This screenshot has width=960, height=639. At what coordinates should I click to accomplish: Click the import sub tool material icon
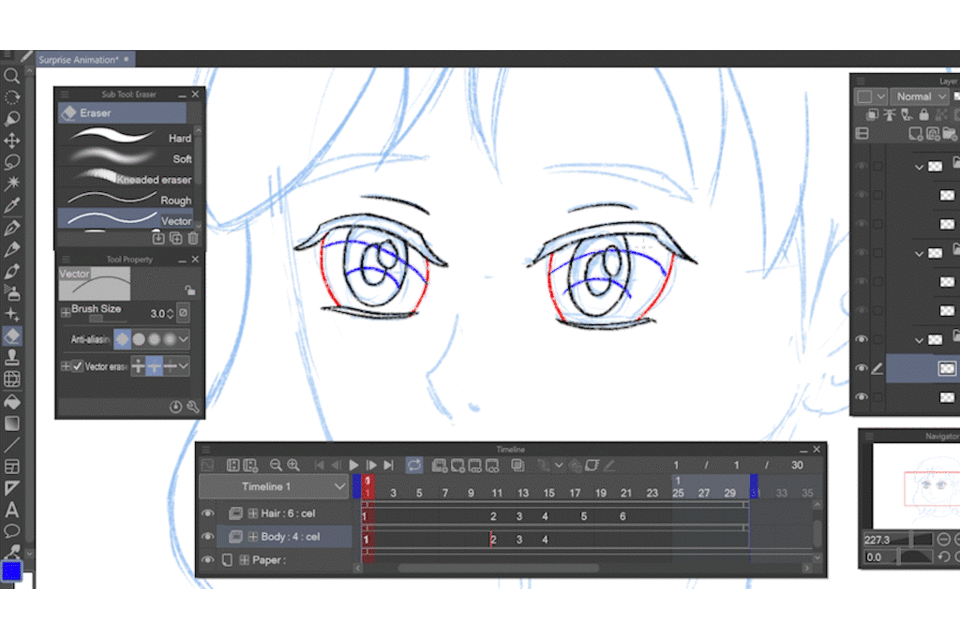click(158, 238)
